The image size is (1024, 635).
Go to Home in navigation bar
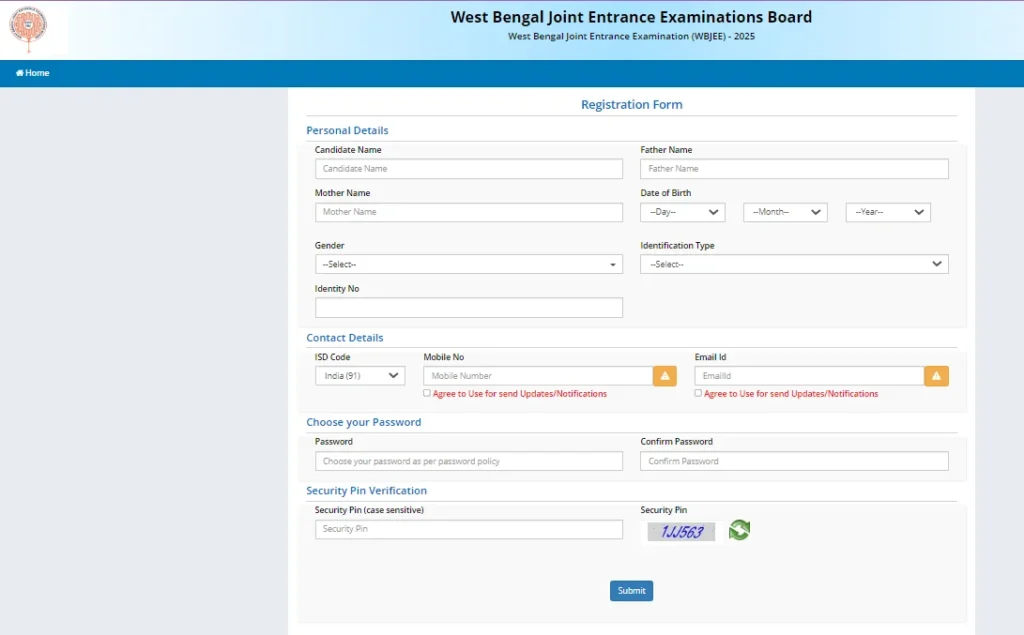[33, 73]
